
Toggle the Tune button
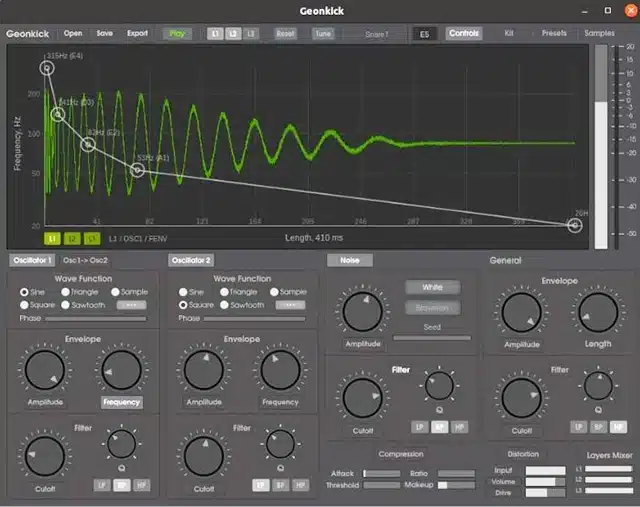click(323, 33)
